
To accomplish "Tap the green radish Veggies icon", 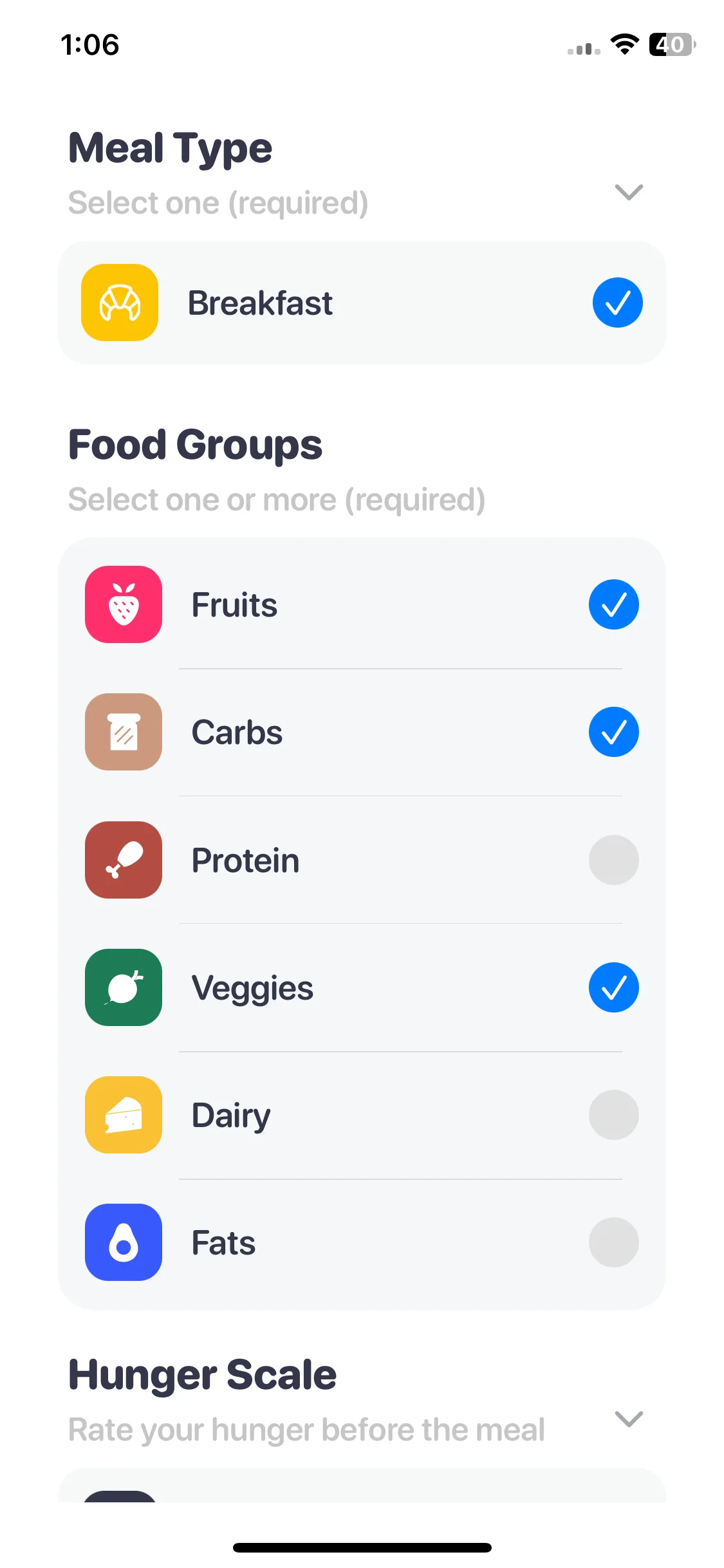I will pos(124,987).
